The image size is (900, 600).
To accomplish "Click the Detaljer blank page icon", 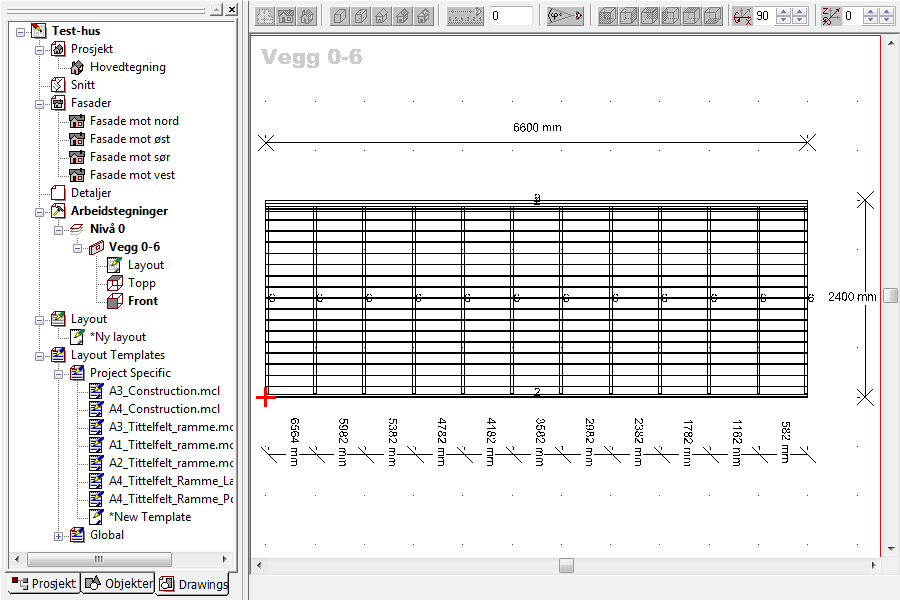I will click(x=58, y=193).
